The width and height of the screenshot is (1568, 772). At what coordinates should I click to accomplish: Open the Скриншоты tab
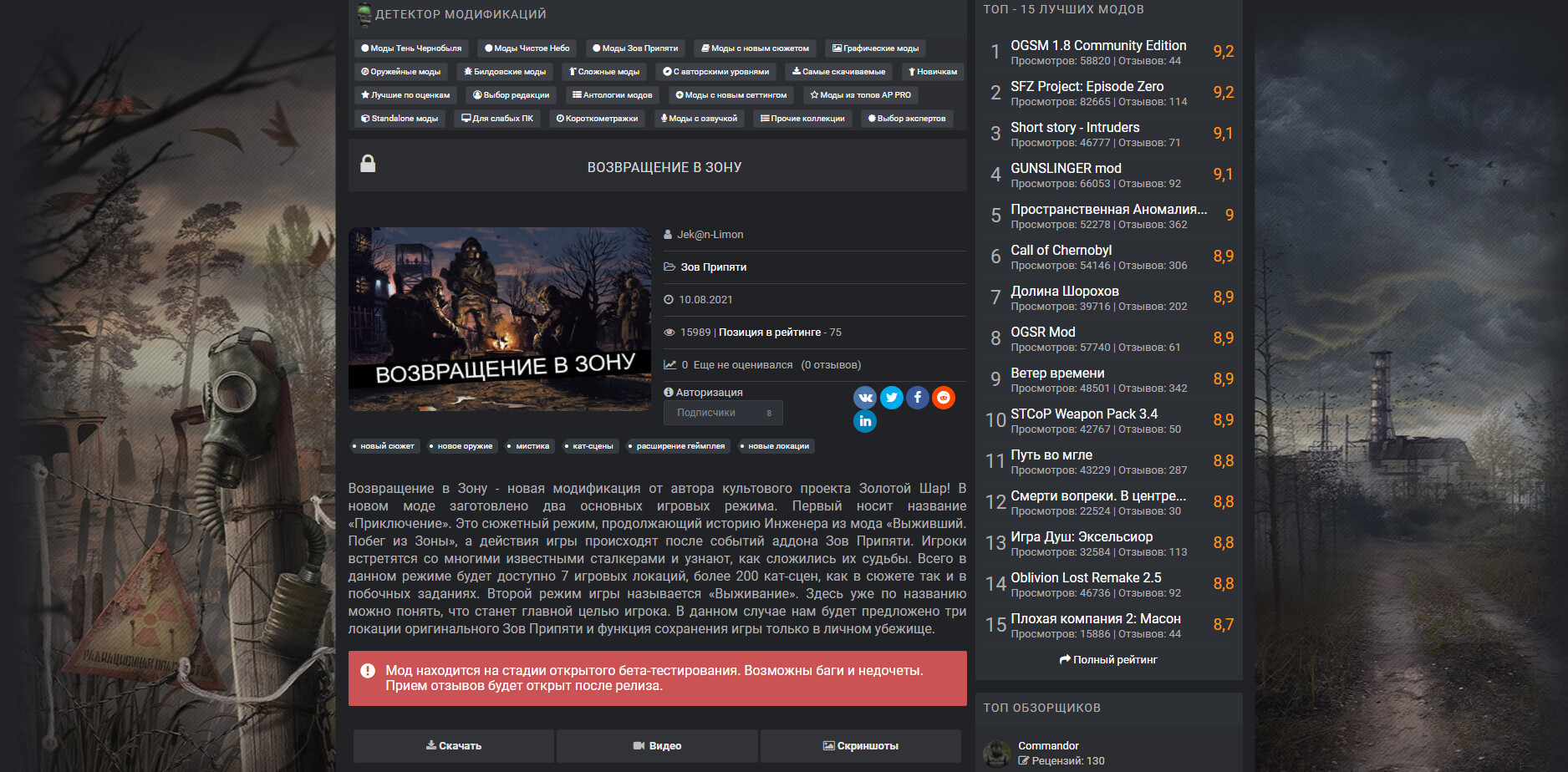tap(861, 746)
